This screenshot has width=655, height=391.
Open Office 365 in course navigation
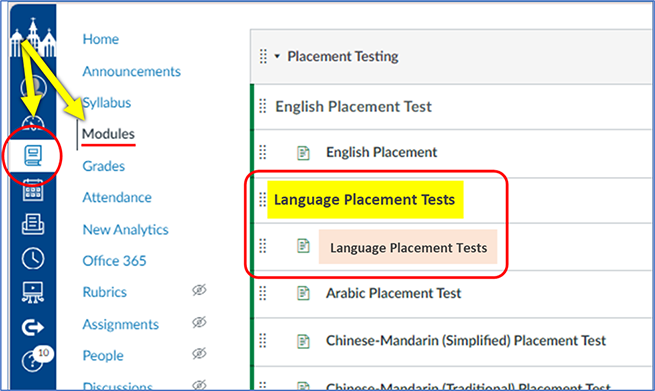pyautogui.click(x=114, y=261)
